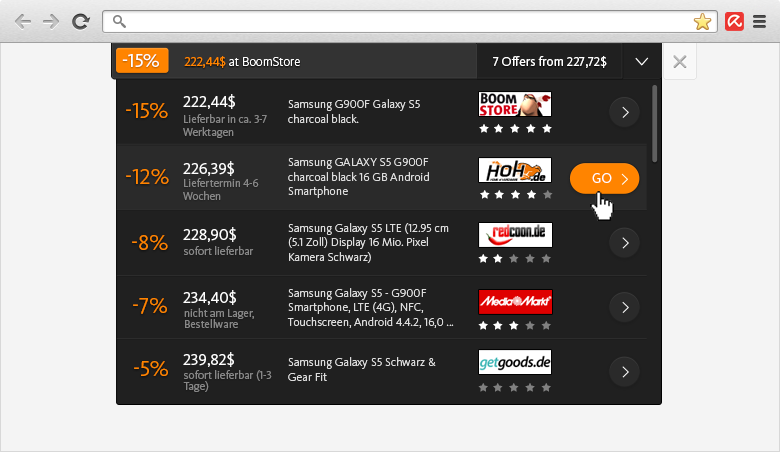Image resolution: width=780 pixels, height=452 pixels.
Task: Click '7 Offers from 227,72$' summary
Action: click(x=549, y=62)
